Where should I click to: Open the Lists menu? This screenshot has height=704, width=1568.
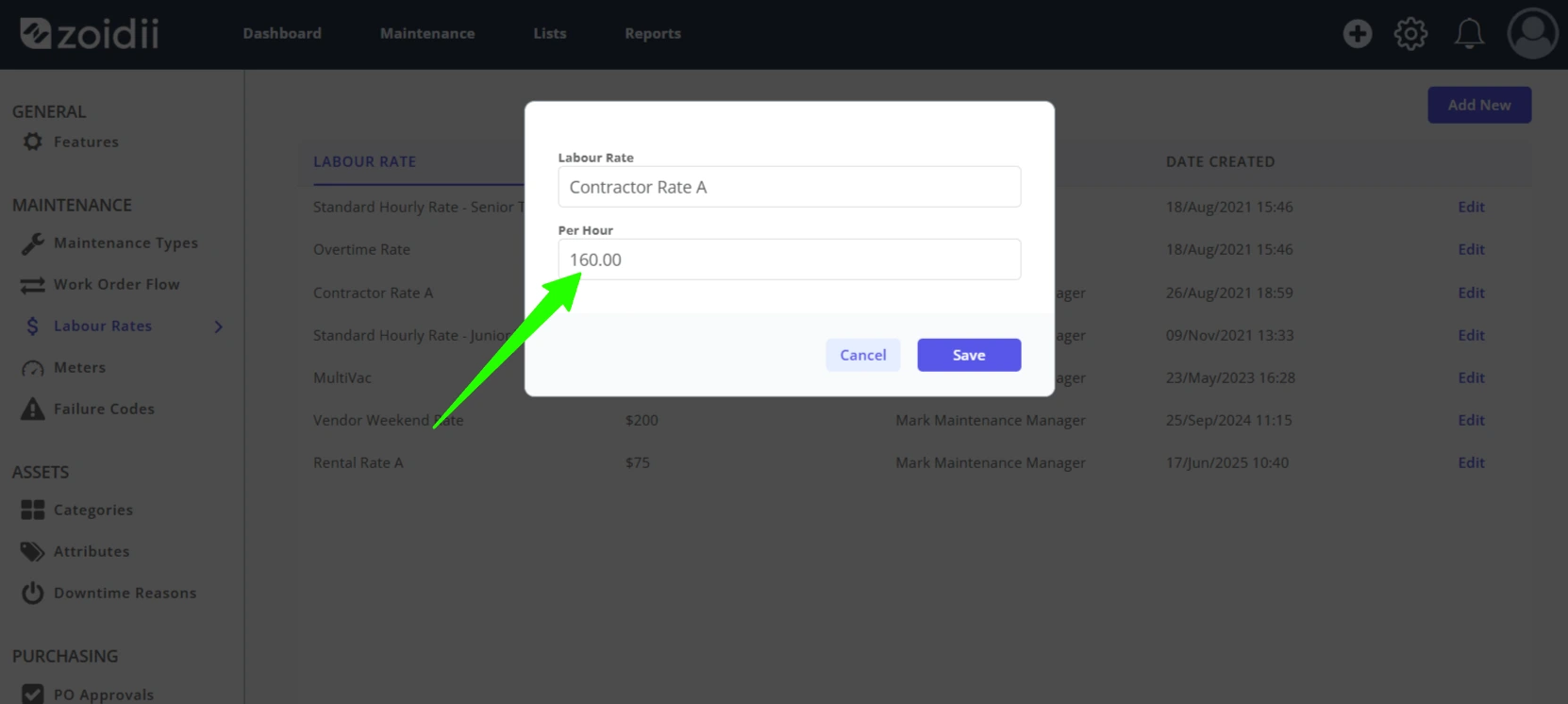(550, 33)
